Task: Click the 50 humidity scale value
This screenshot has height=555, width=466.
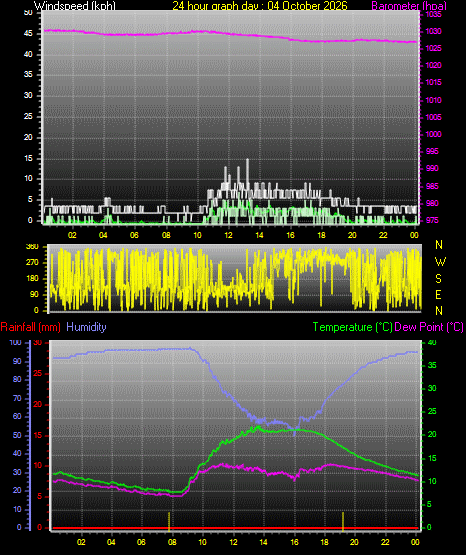Action: click(x=17, y=435)
